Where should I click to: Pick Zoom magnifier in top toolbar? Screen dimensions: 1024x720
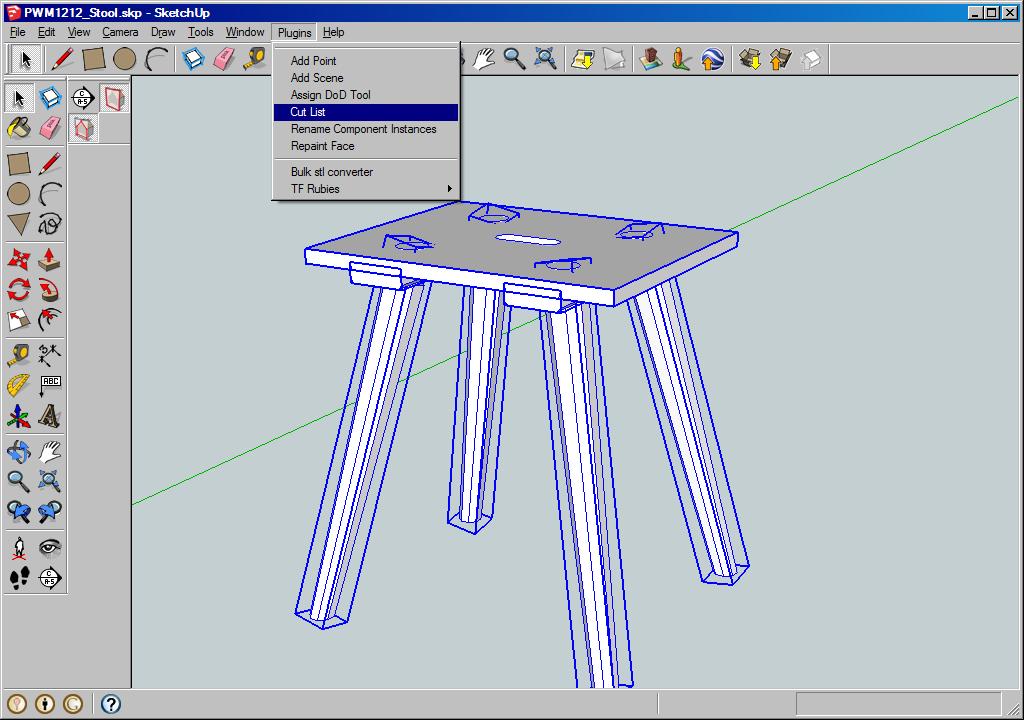[x=514, y=59]
